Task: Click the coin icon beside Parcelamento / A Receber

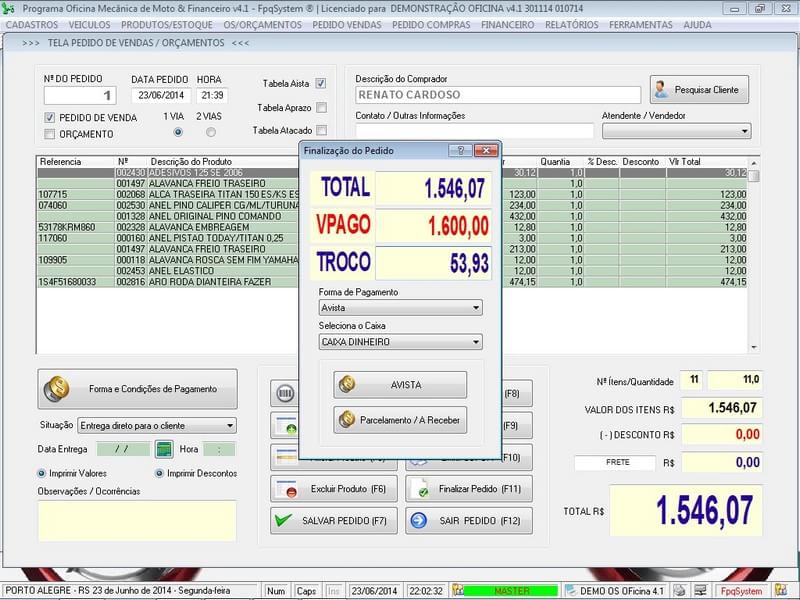Action: [x=347, y=419]
